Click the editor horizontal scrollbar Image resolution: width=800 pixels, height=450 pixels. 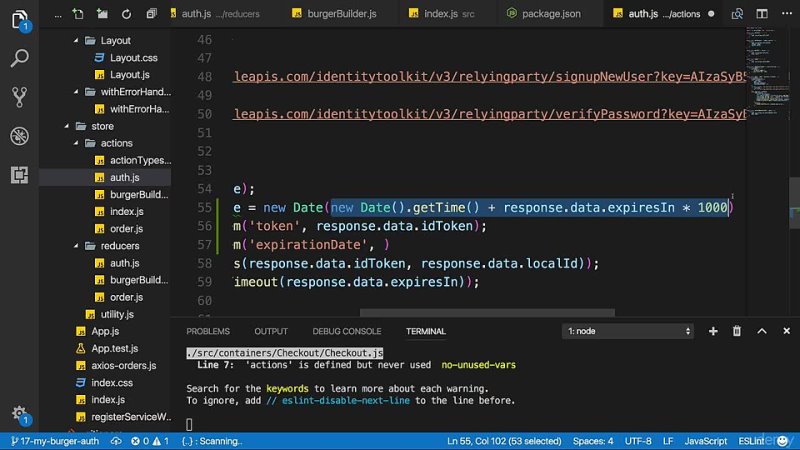(x=487, y=312)
